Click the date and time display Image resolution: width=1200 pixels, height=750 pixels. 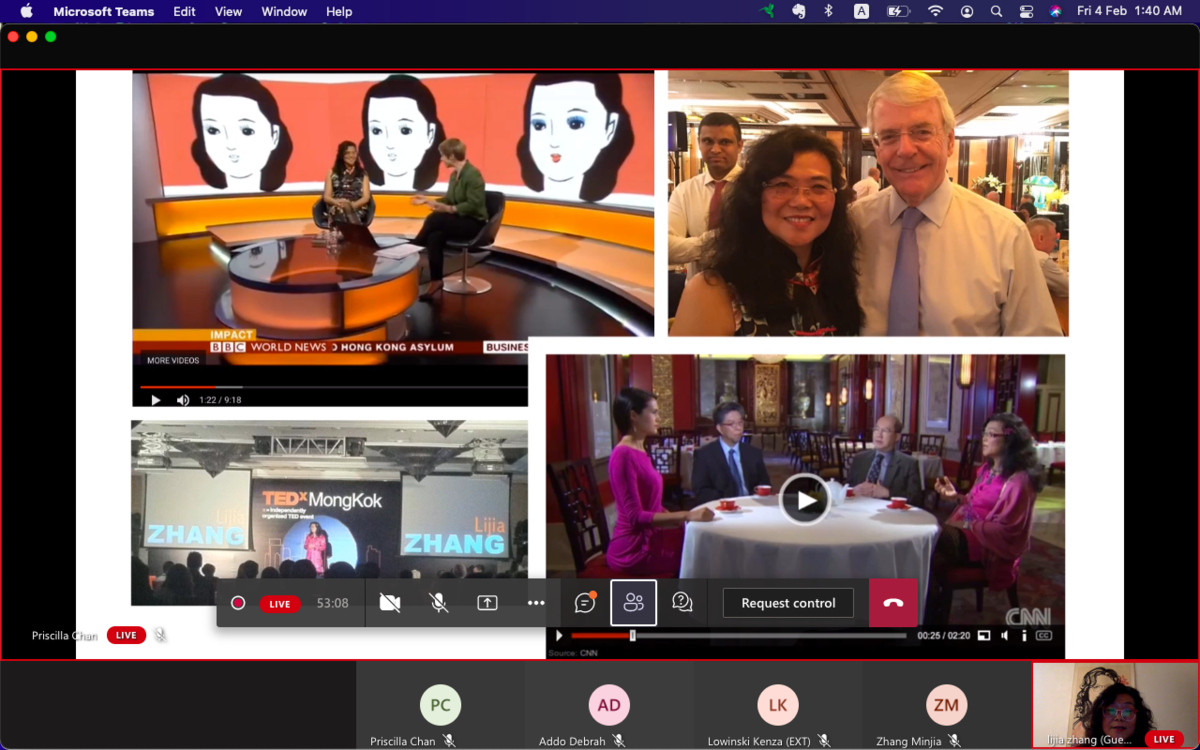[x=1129, y=11]
